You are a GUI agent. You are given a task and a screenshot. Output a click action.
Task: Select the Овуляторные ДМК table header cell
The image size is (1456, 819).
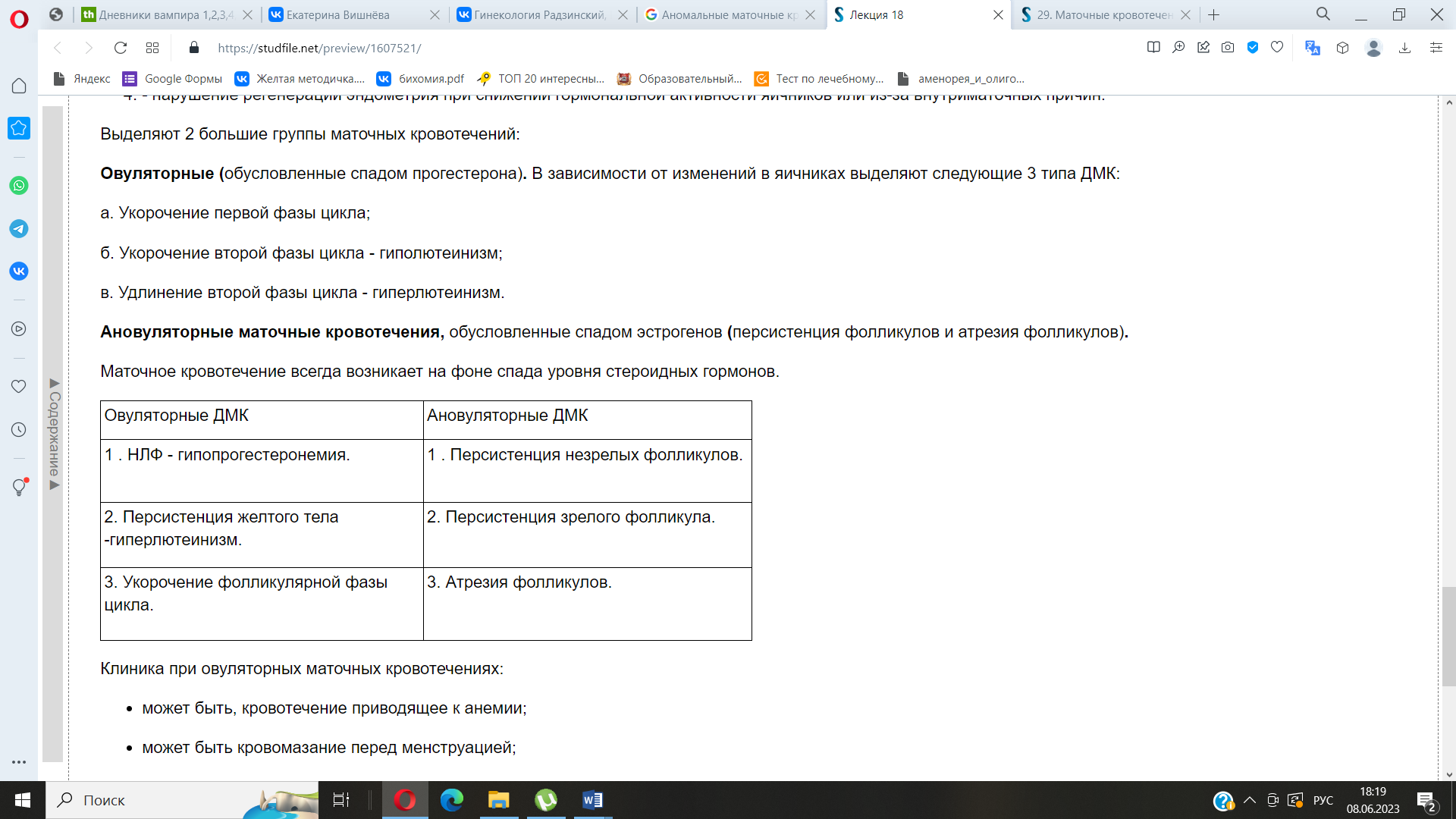click(x=262, y=419)
